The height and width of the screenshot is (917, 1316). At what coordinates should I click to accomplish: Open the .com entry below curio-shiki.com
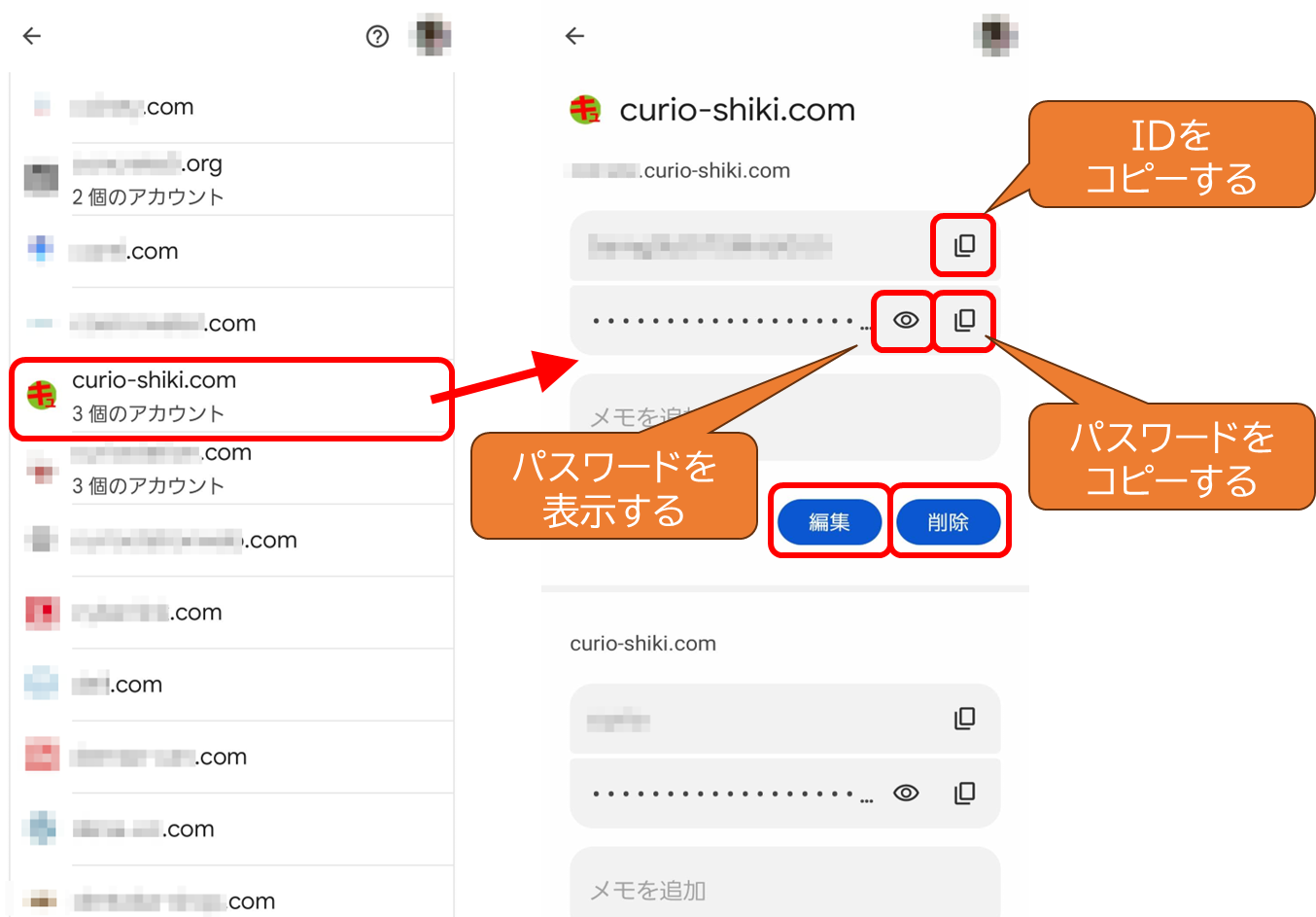click(232, 469)
